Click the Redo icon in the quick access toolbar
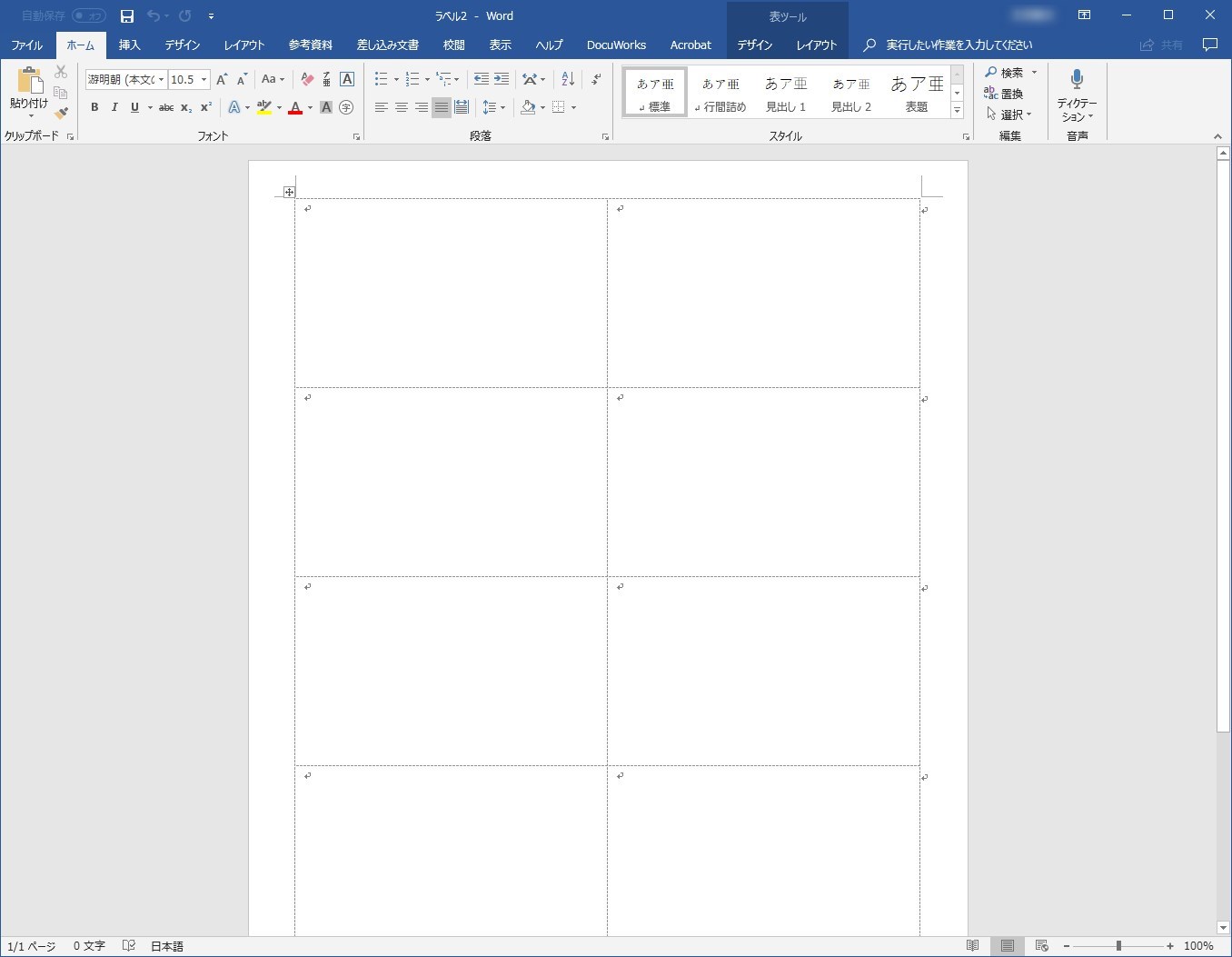Screen dimensions: 1232x957 [x=185, y=16]
